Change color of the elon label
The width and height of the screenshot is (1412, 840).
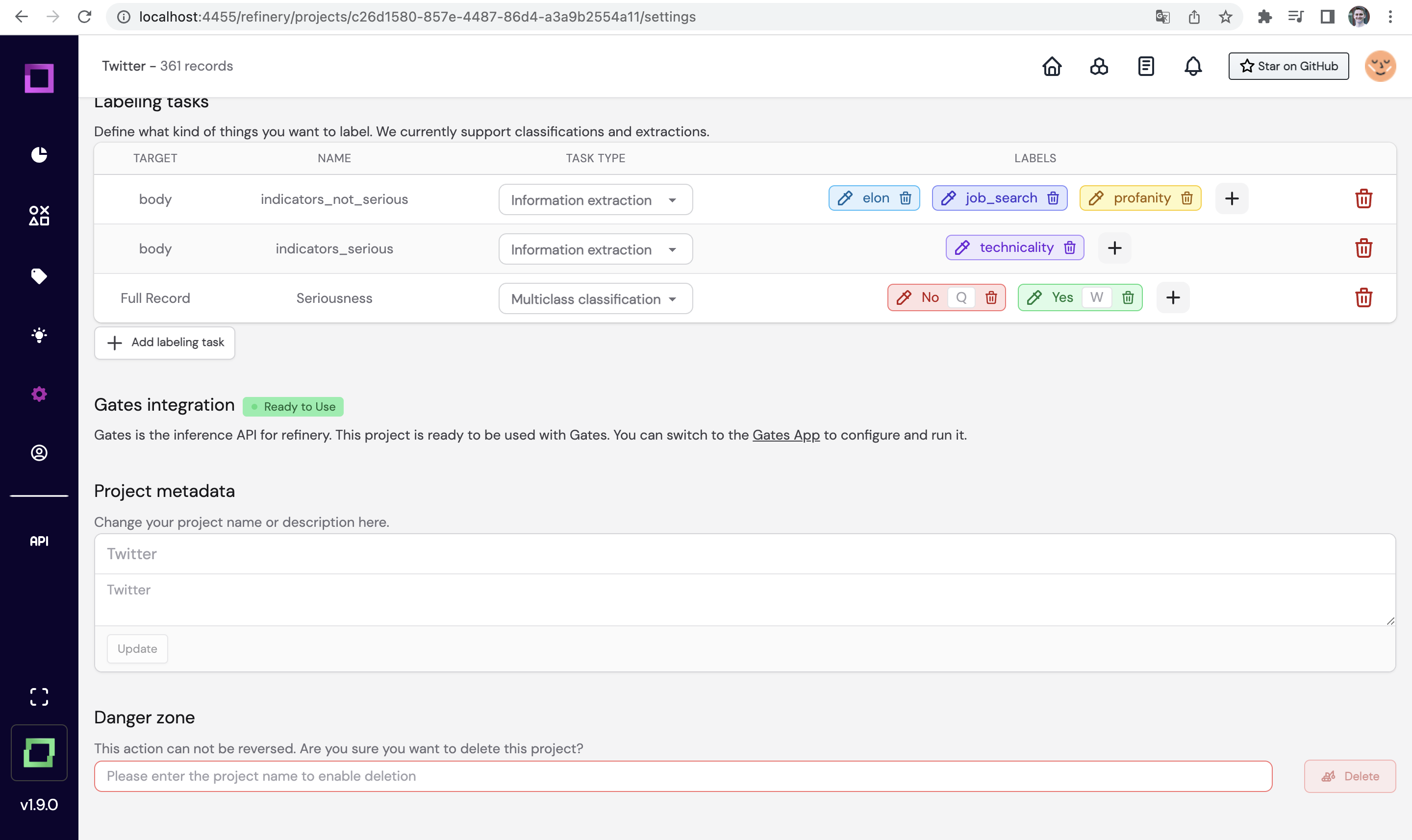click(x=845, y=198)
